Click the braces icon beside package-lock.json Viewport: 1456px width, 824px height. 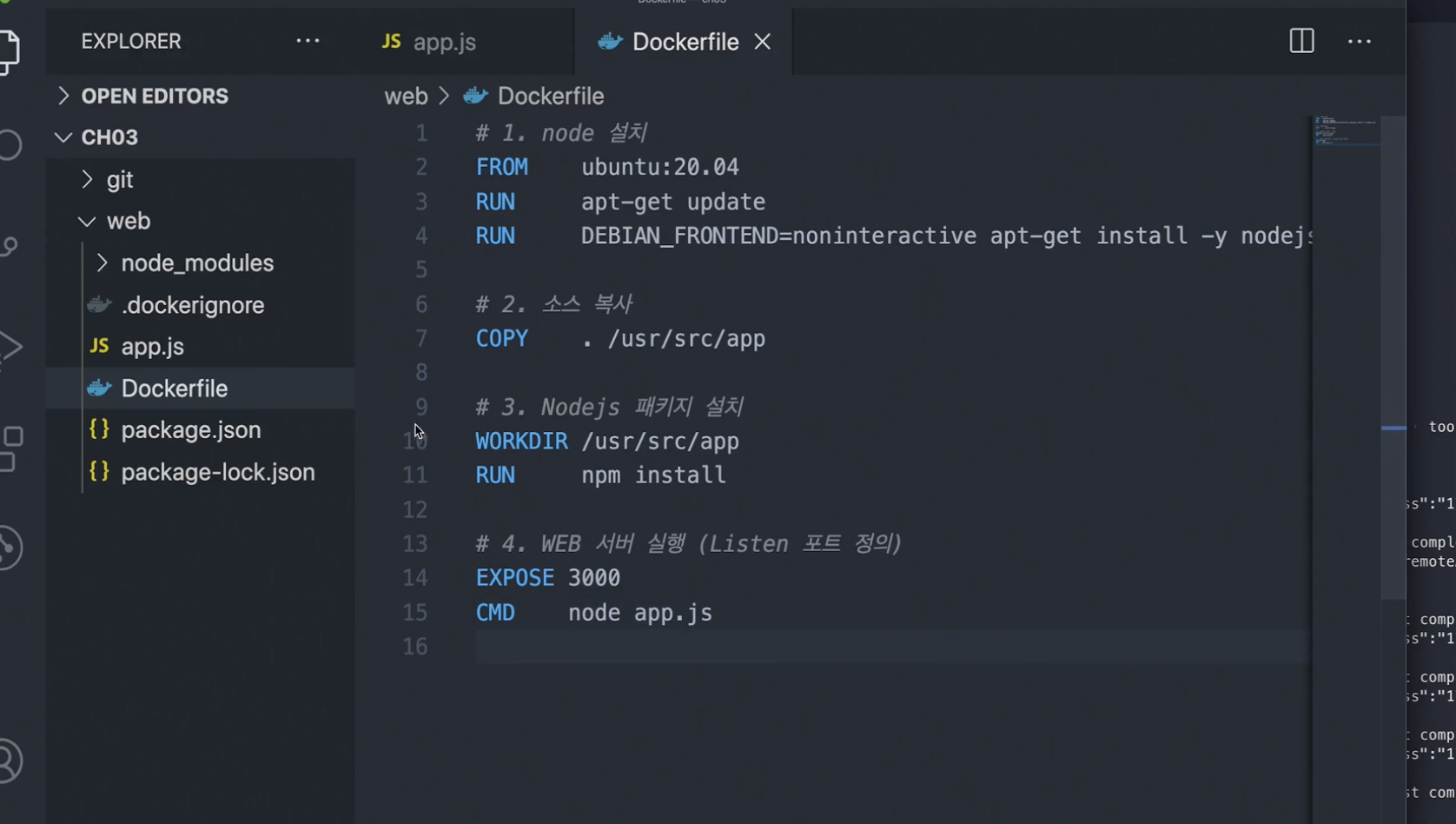99,471
